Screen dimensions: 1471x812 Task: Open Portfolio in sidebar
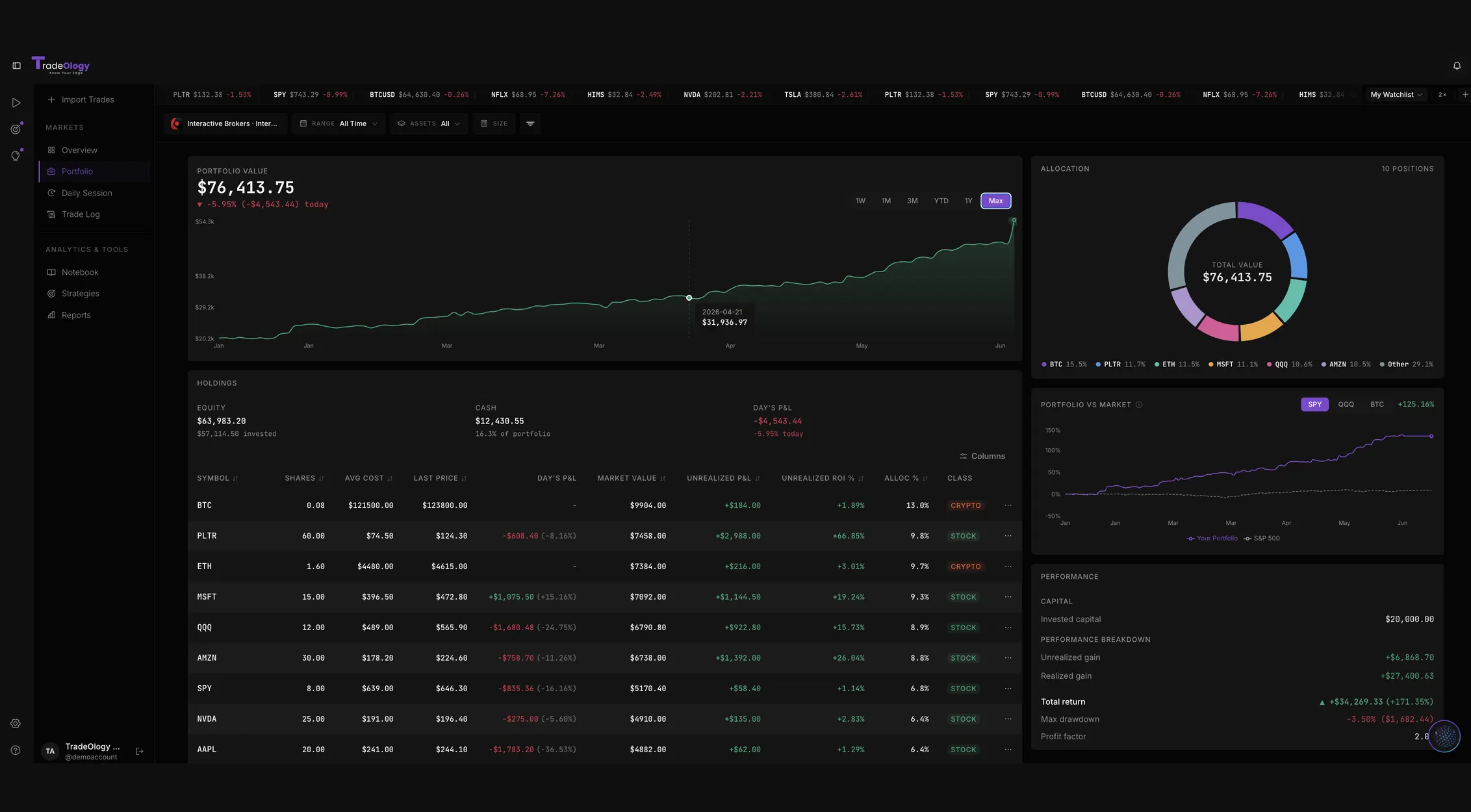point(95,171)
